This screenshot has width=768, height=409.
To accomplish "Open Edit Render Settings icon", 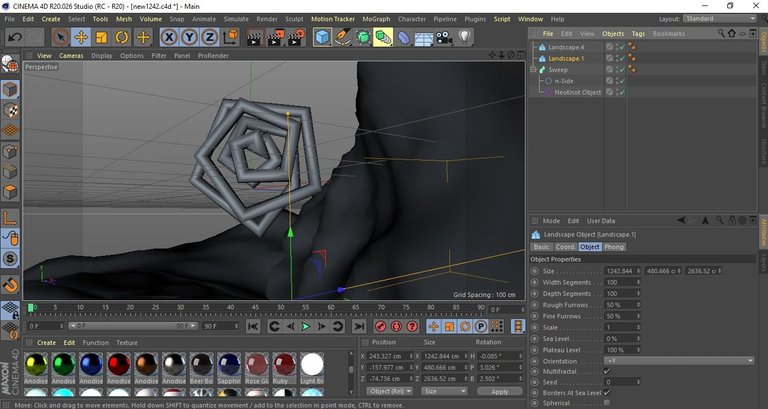I will (x=297, y=37).
